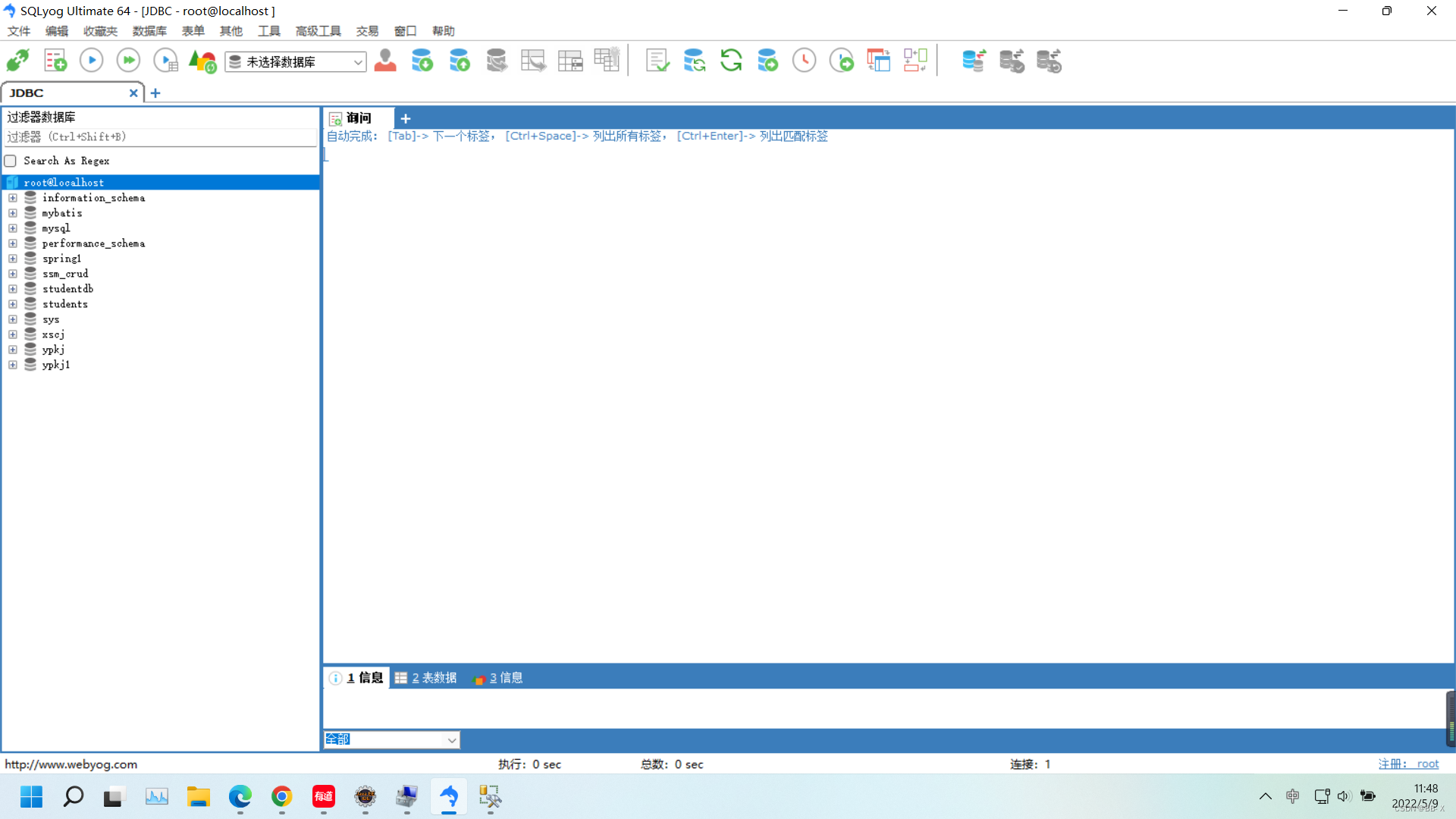
Task: Open the 全部 dropdown at the bottom
Action: [451, 739]
